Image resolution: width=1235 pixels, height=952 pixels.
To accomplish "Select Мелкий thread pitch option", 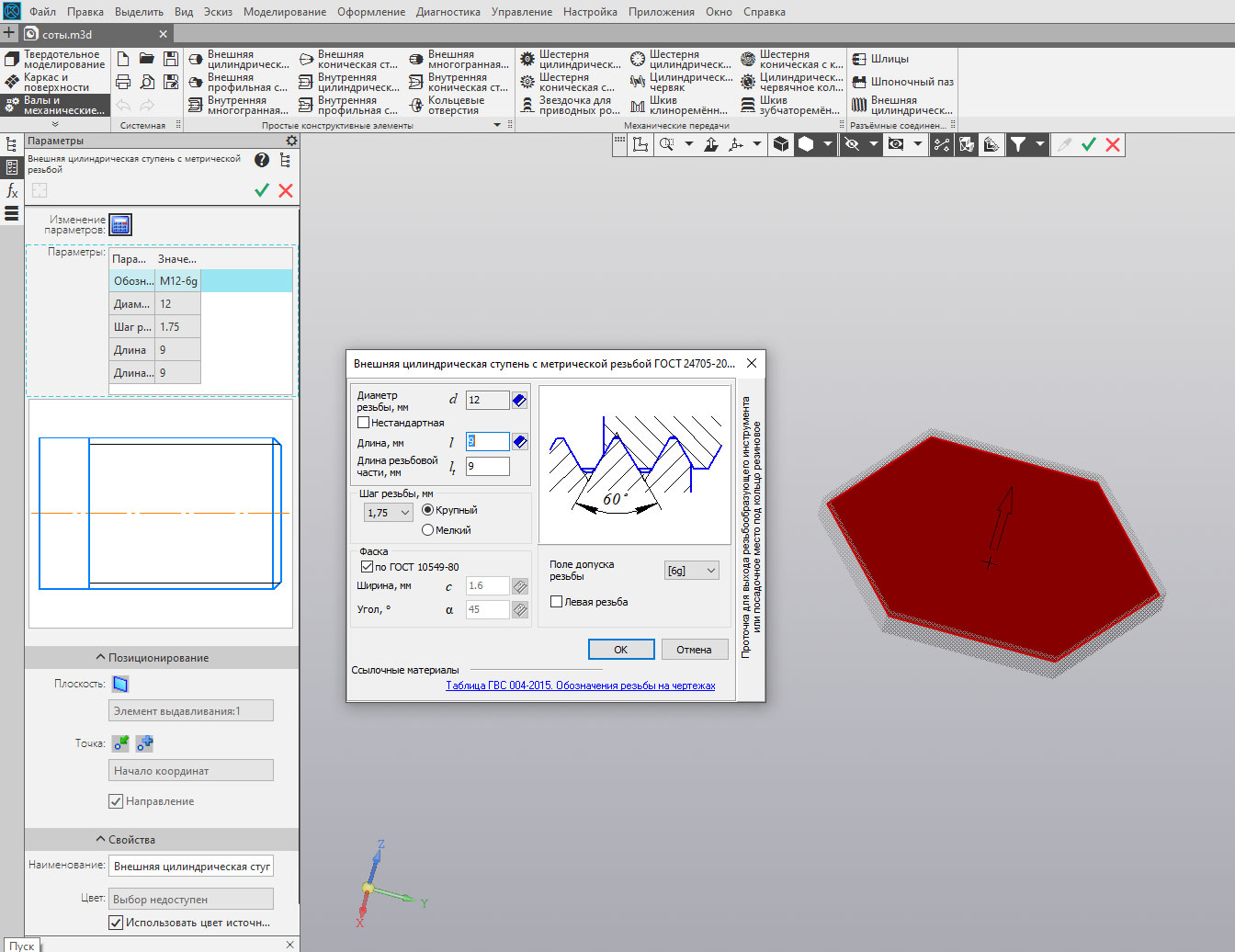I will point(427,530).
